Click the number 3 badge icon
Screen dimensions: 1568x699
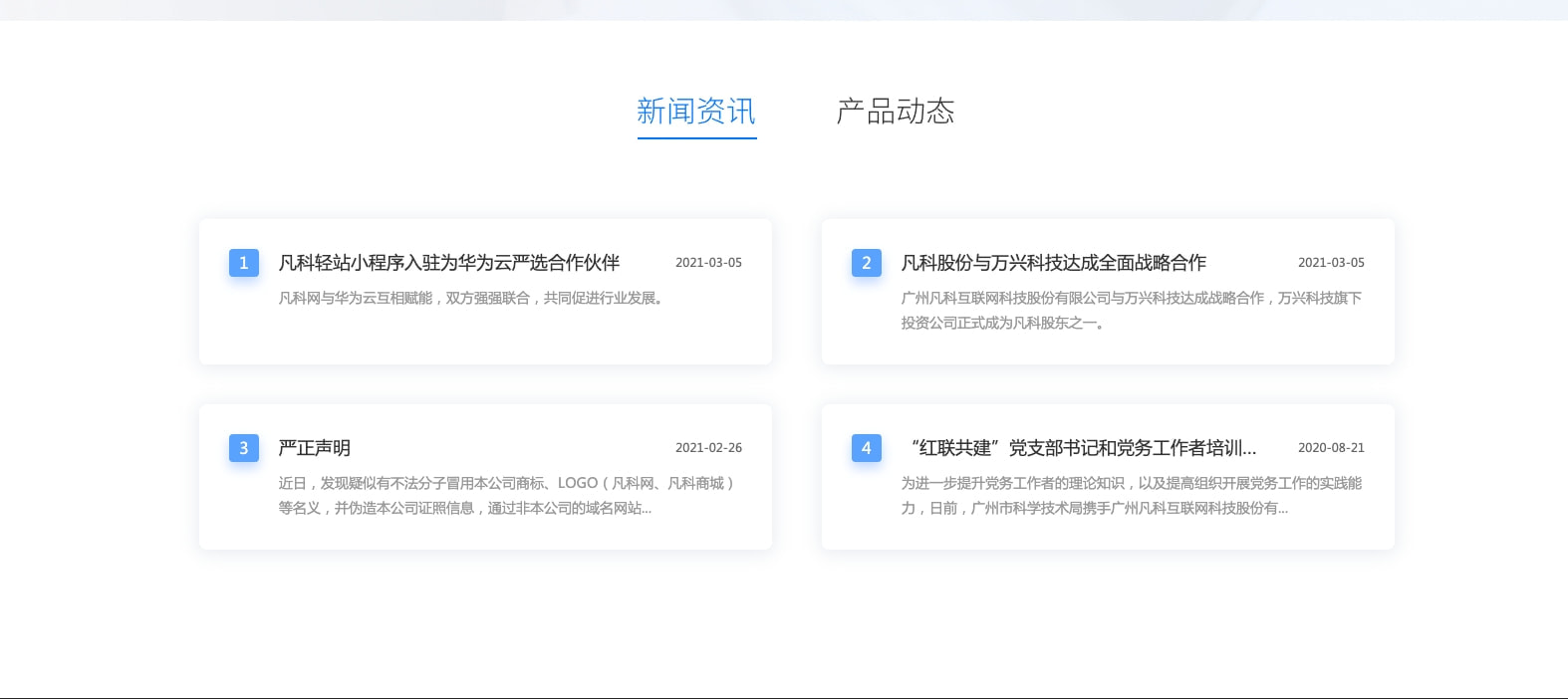[x=244, y=448]
